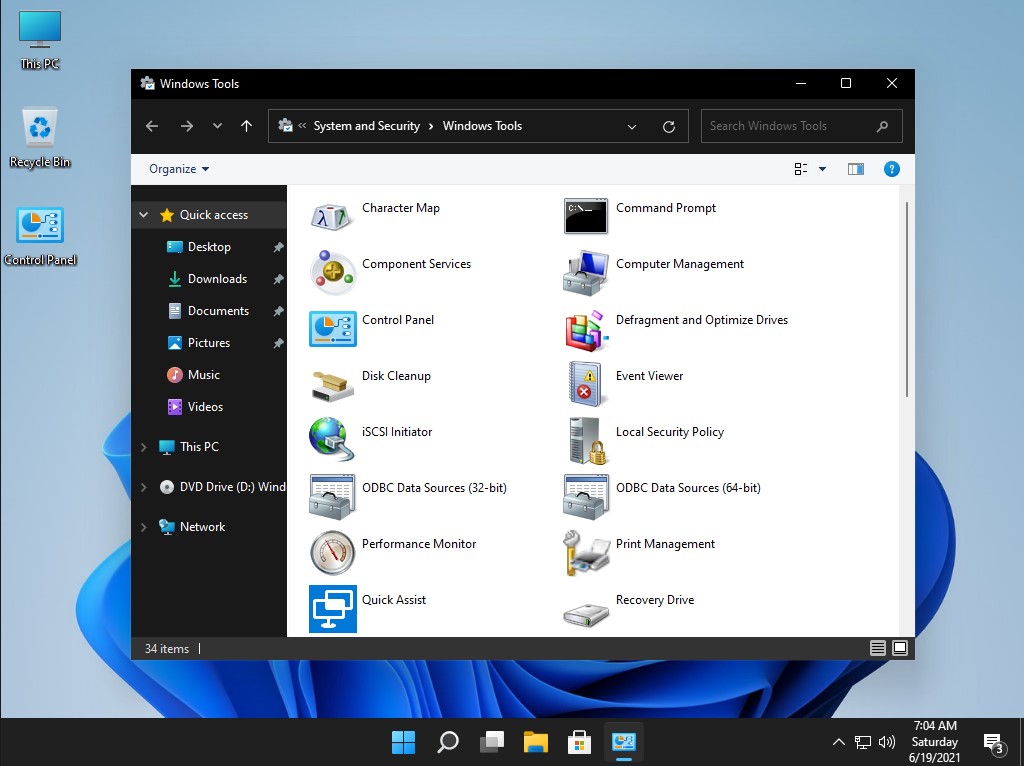Start Quick Assist
The height and width of the screenshot is (766, 1024).
(x=394, y=600)
